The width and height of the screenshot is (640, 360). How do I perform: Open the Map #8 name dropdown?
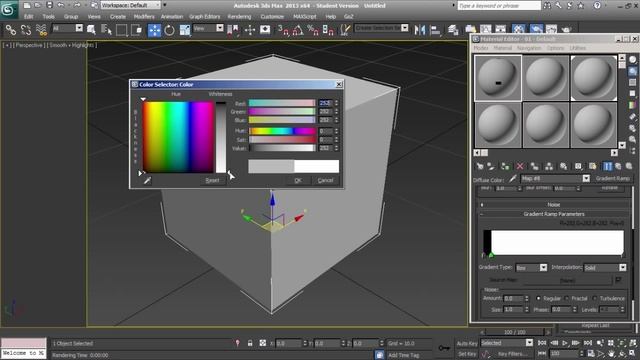555,178
